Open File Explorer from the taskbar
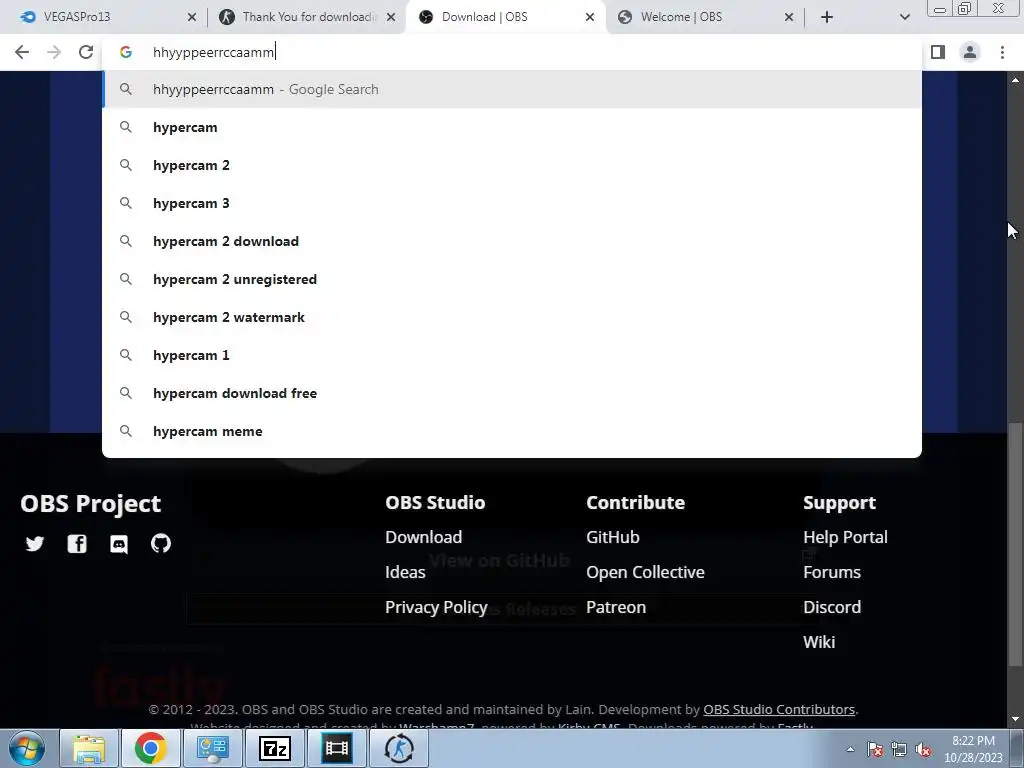The width and height of the screenshot is (1024, 768). [x=89, y=748]
